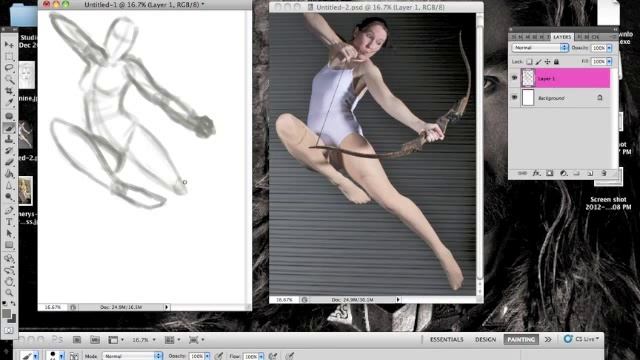Select the Clone Stamp tool
The image size is (640, 360).
pos(9,139)
